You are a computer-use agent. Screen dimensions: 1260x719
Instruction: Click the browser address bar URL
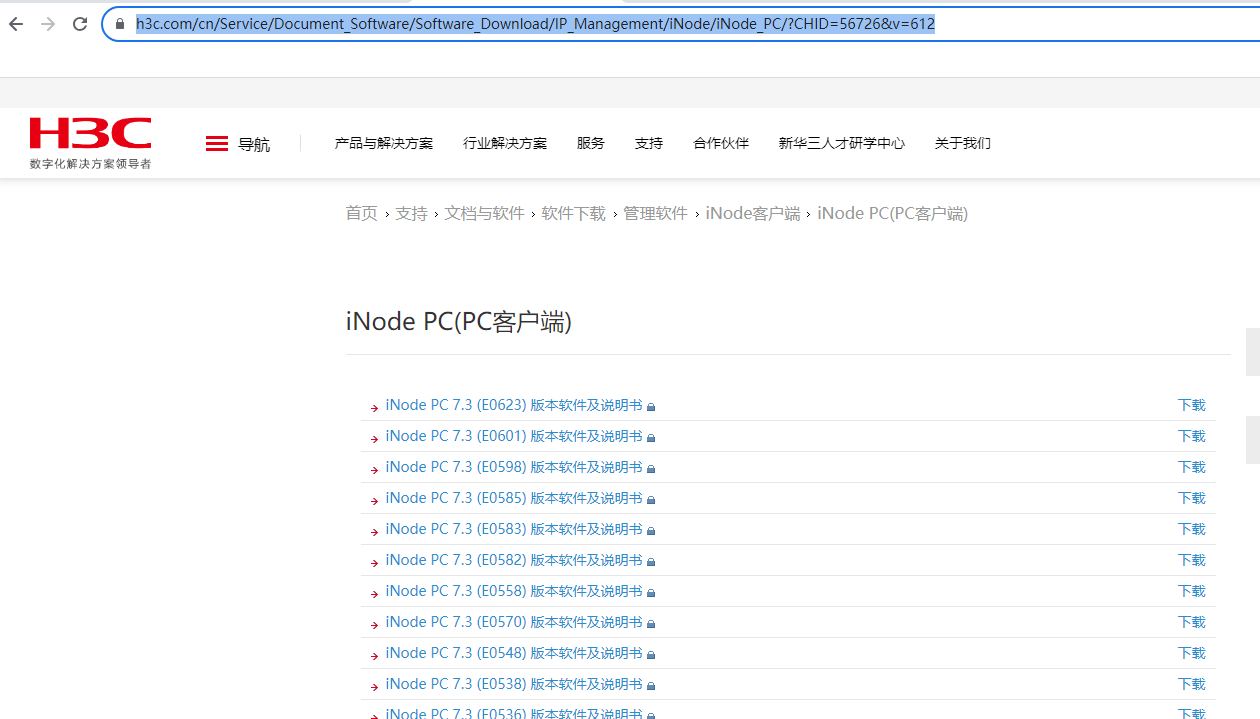click(535, 24)
